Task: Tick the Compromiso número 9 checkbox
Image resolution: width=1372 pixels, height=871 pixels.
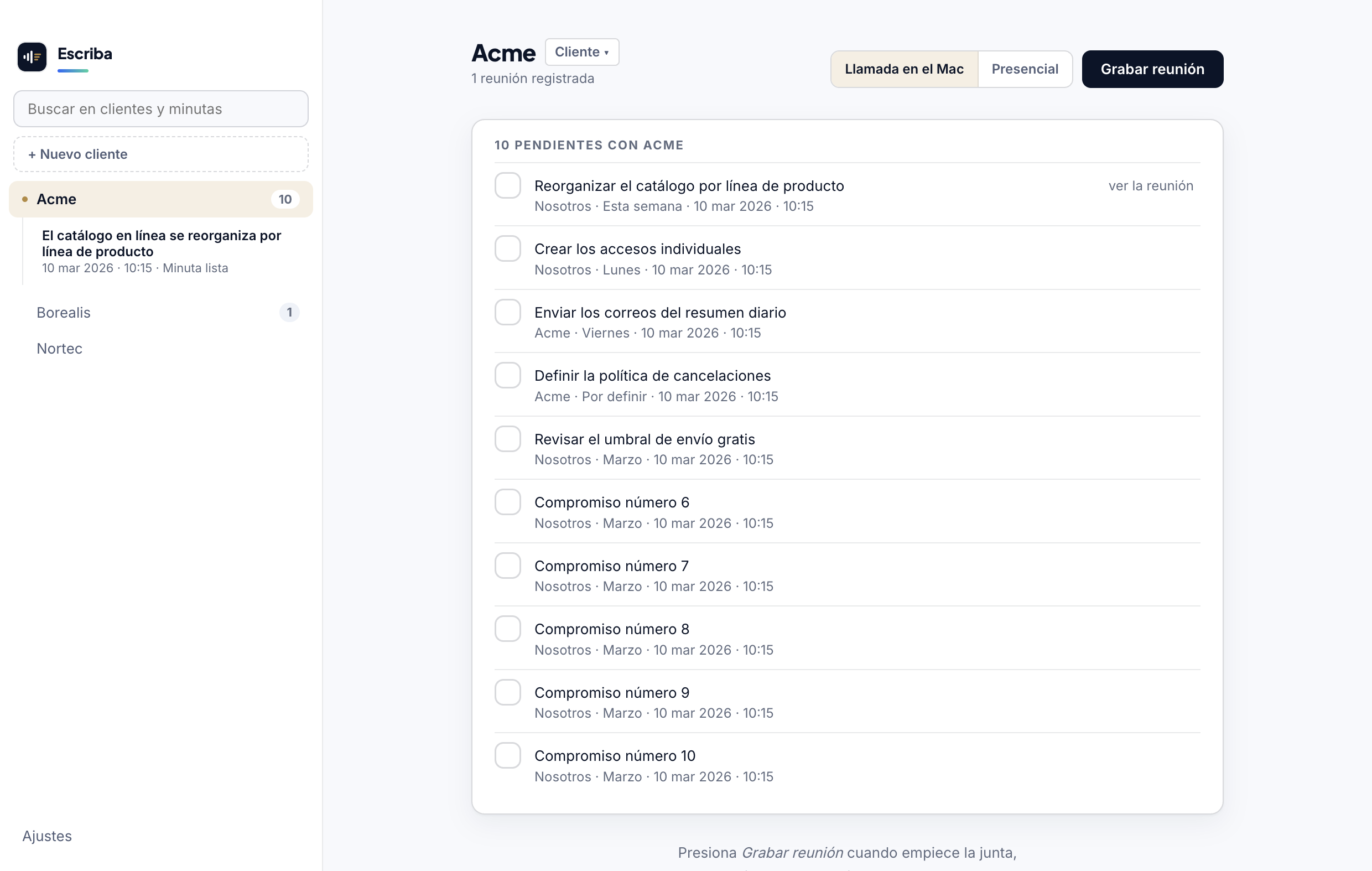Action: click(x=508, y=693)
